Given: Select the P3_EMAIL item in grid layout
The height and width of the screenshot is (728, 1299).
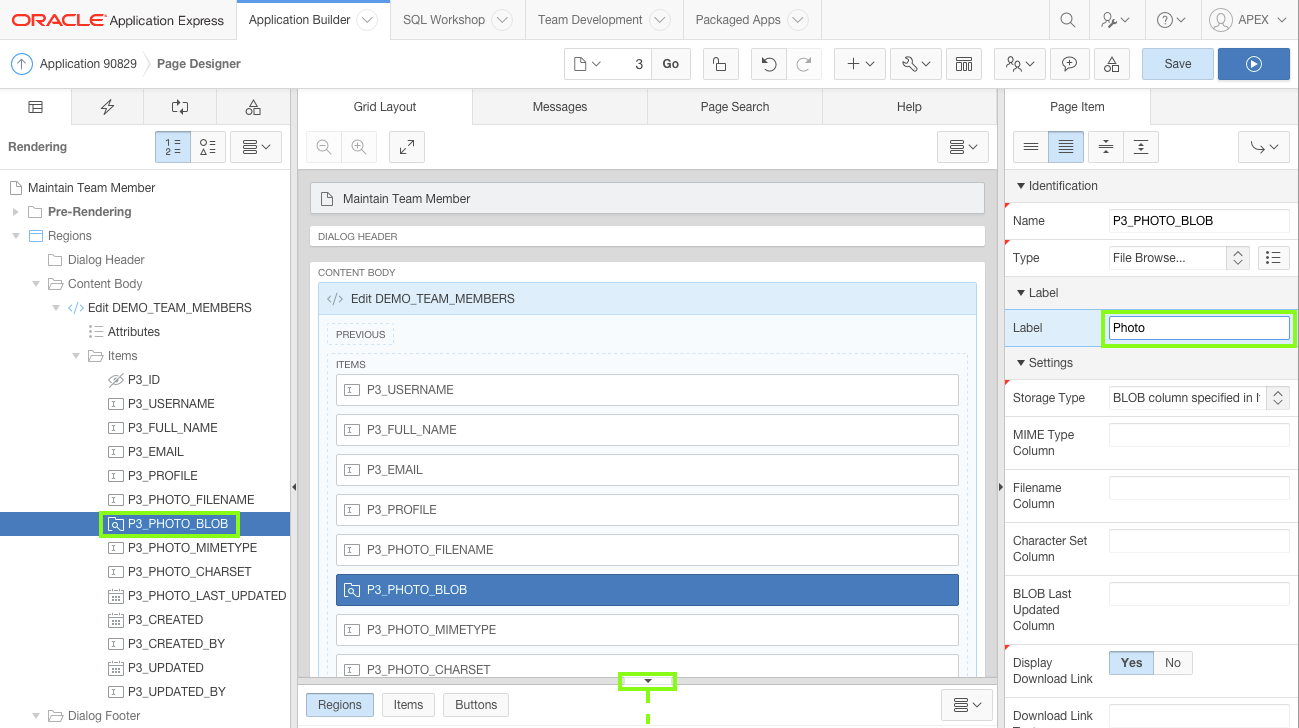Looking at the screenshot, I should pyautogui.click(x=647, y=470).
